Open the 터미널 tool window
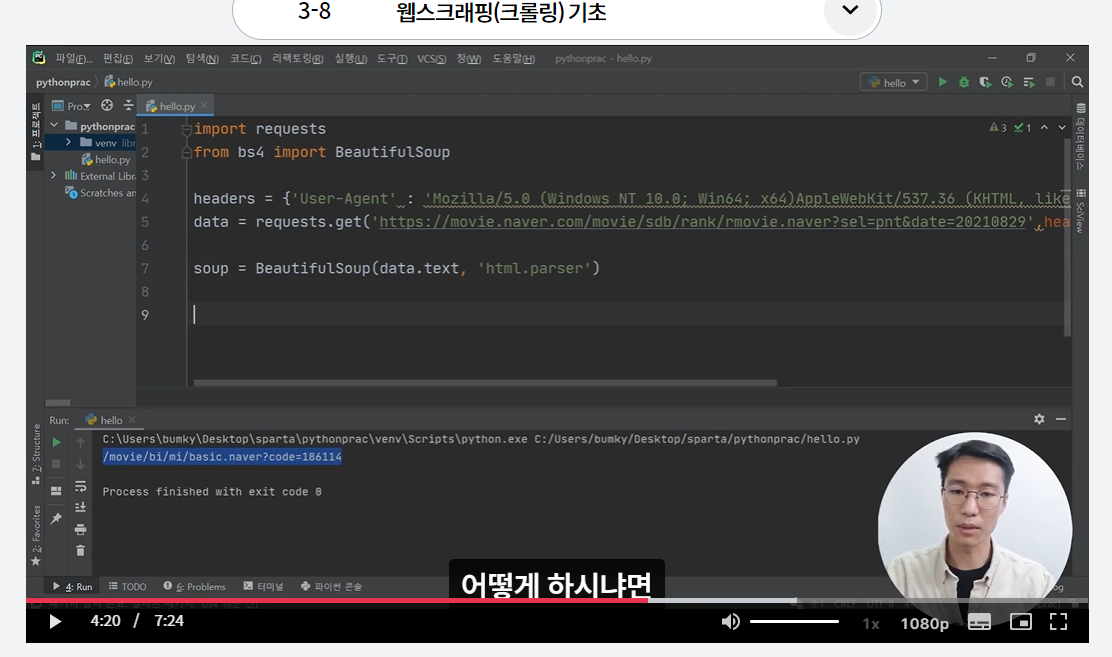The image size is (1112, 657). coord(263,587)
